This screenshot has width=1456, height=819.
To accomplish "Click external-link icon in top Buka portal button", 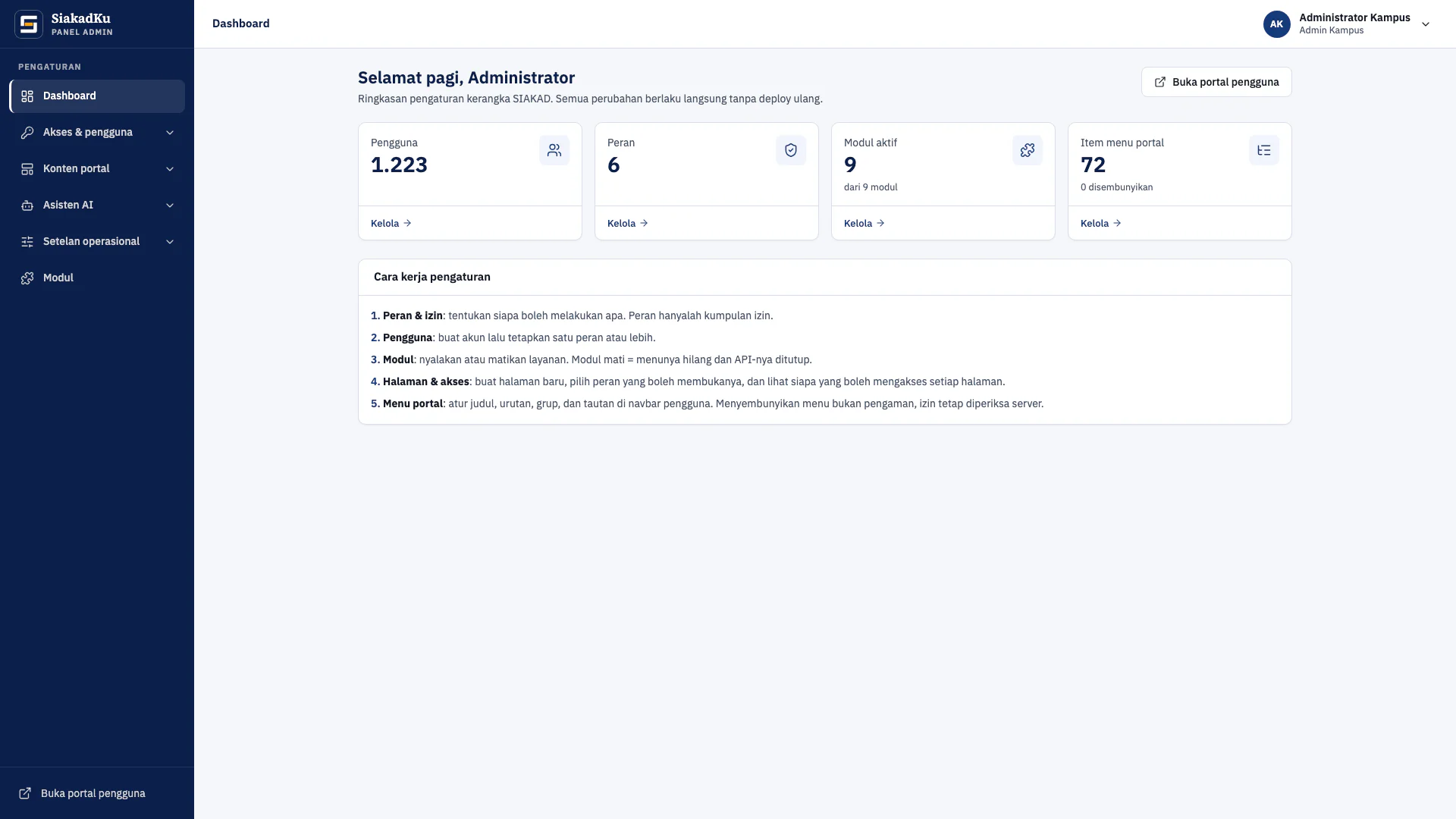I will coord(1160,82).
